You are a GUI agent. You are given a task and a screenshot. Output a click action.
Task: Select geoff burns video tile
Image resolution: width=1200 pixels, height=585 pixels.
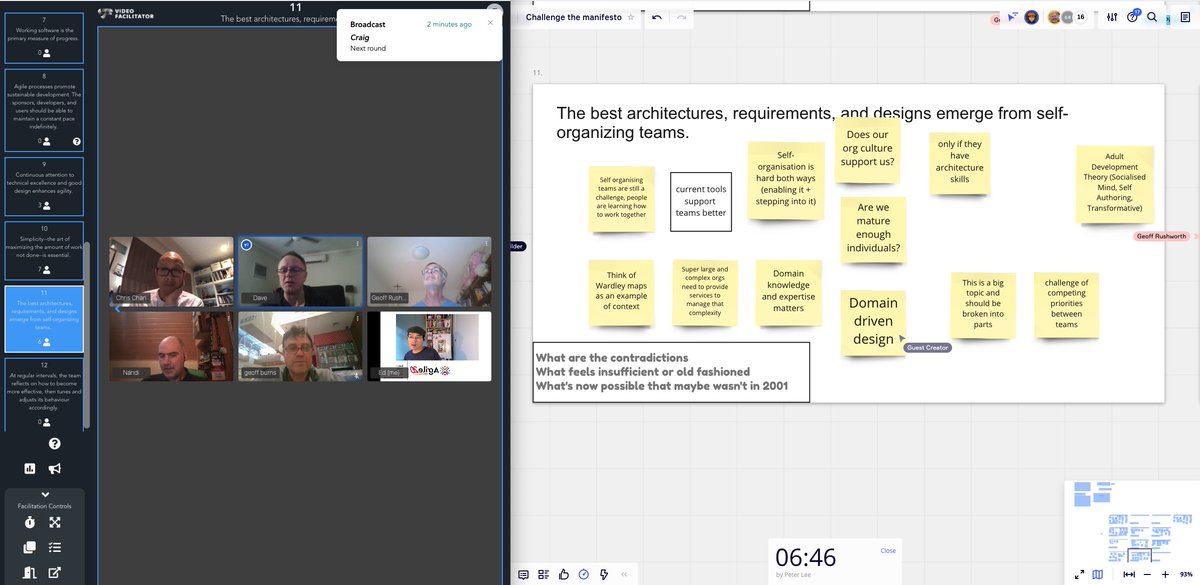[x=300, y=346]
